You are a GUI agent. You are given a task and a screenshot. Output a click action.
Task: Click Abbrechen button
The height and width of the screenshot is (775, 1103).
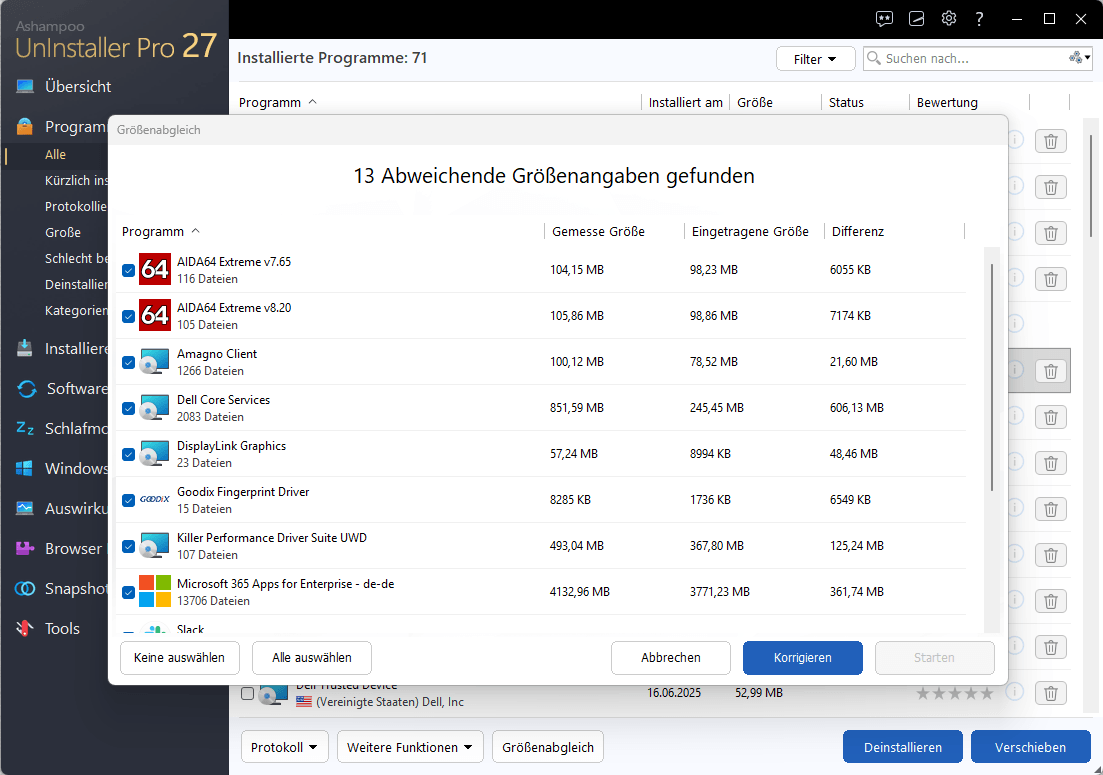point(670,658)
